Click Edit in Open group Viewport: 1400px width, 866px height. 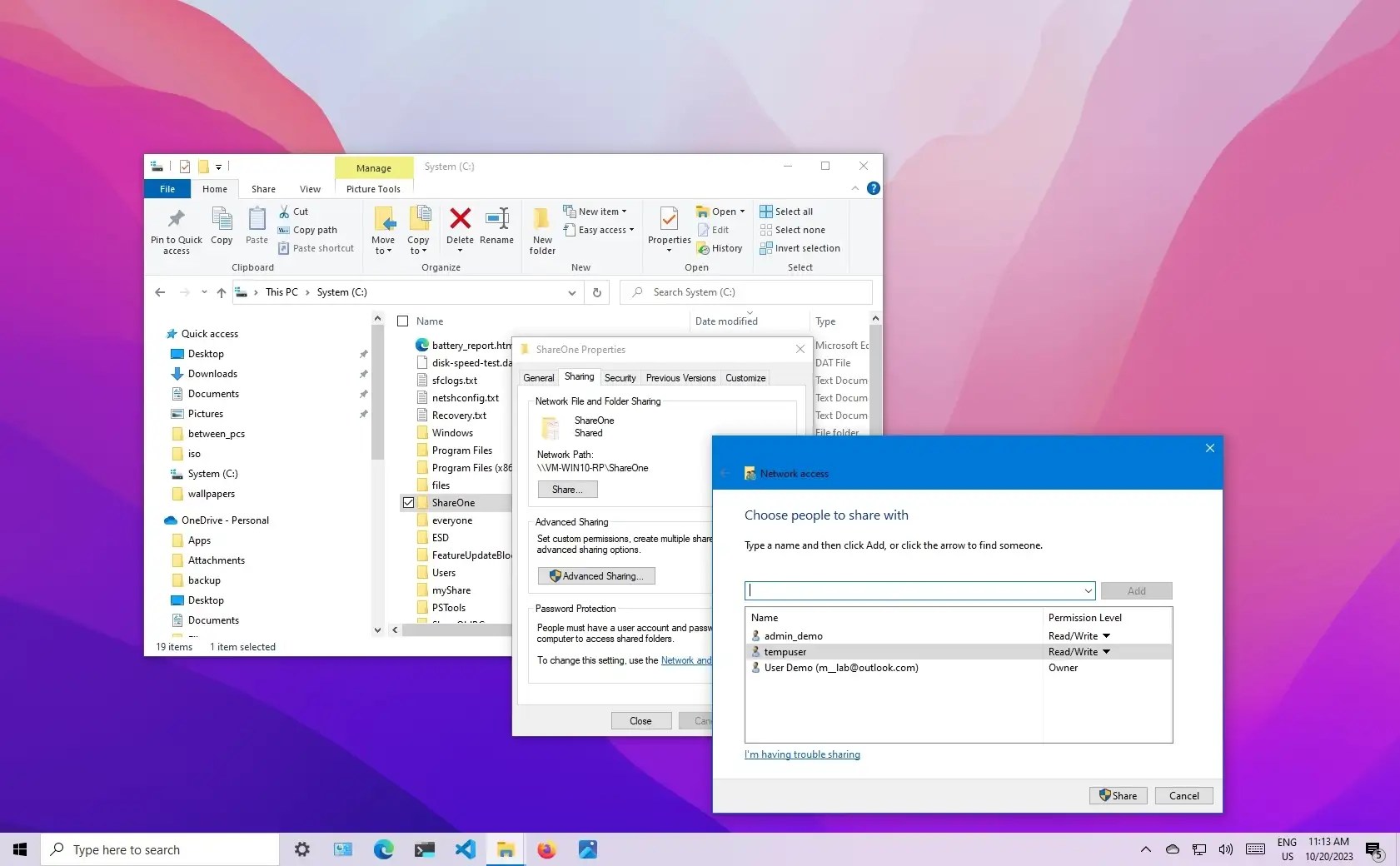[x=713, y=230]
